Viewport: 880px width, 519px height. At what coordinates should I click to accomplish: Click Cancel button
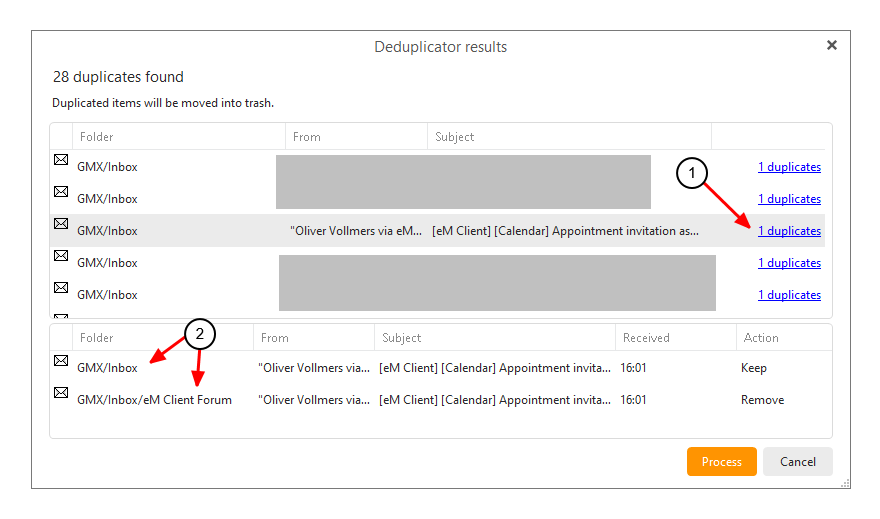point(798,462)
